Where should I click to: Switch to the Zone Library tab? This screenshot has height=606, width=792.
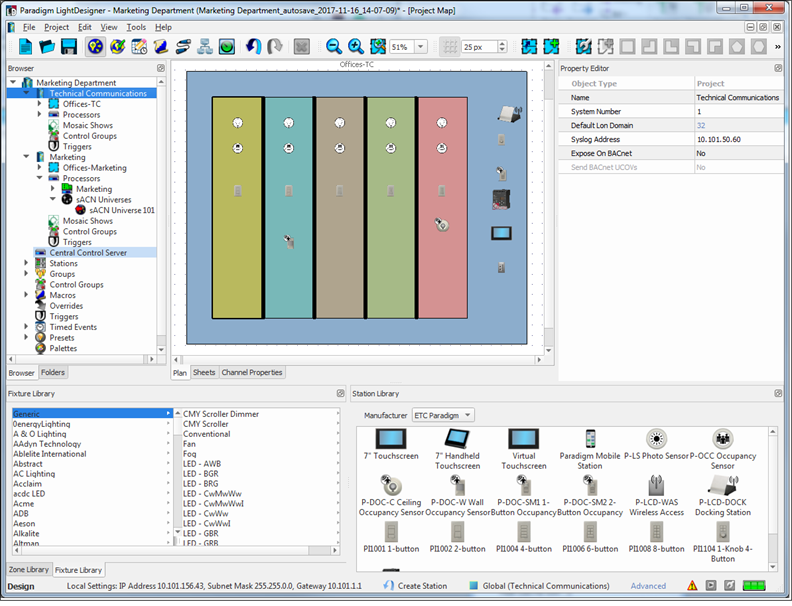tap(29, 570)
